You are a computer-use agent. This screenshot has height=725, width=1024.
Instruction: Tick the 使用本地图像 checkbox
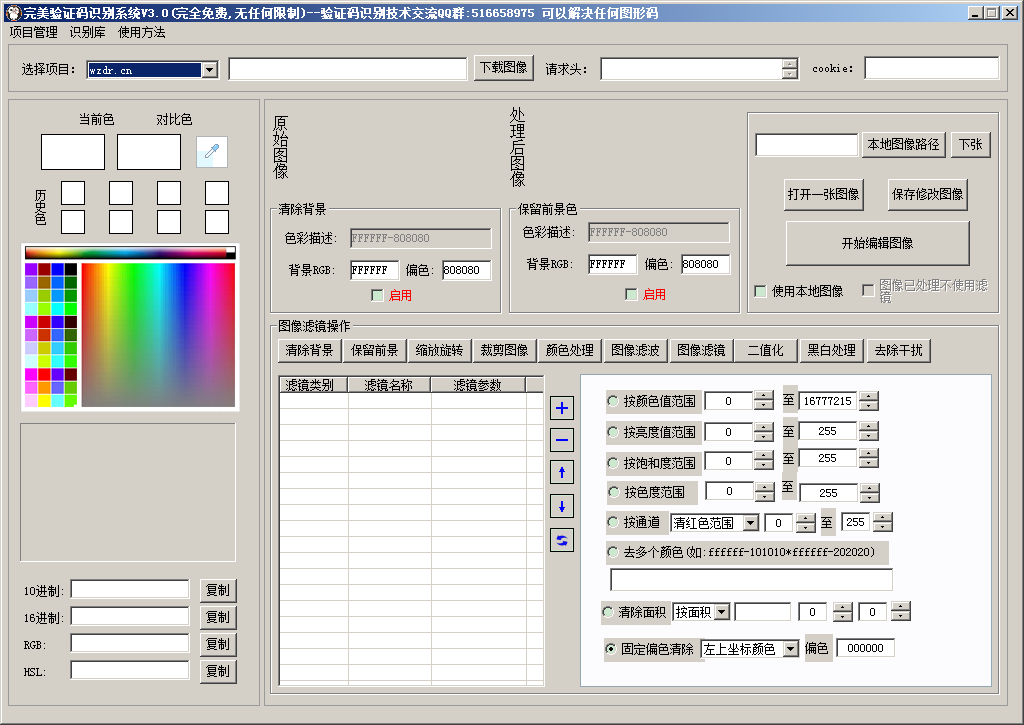760,291
